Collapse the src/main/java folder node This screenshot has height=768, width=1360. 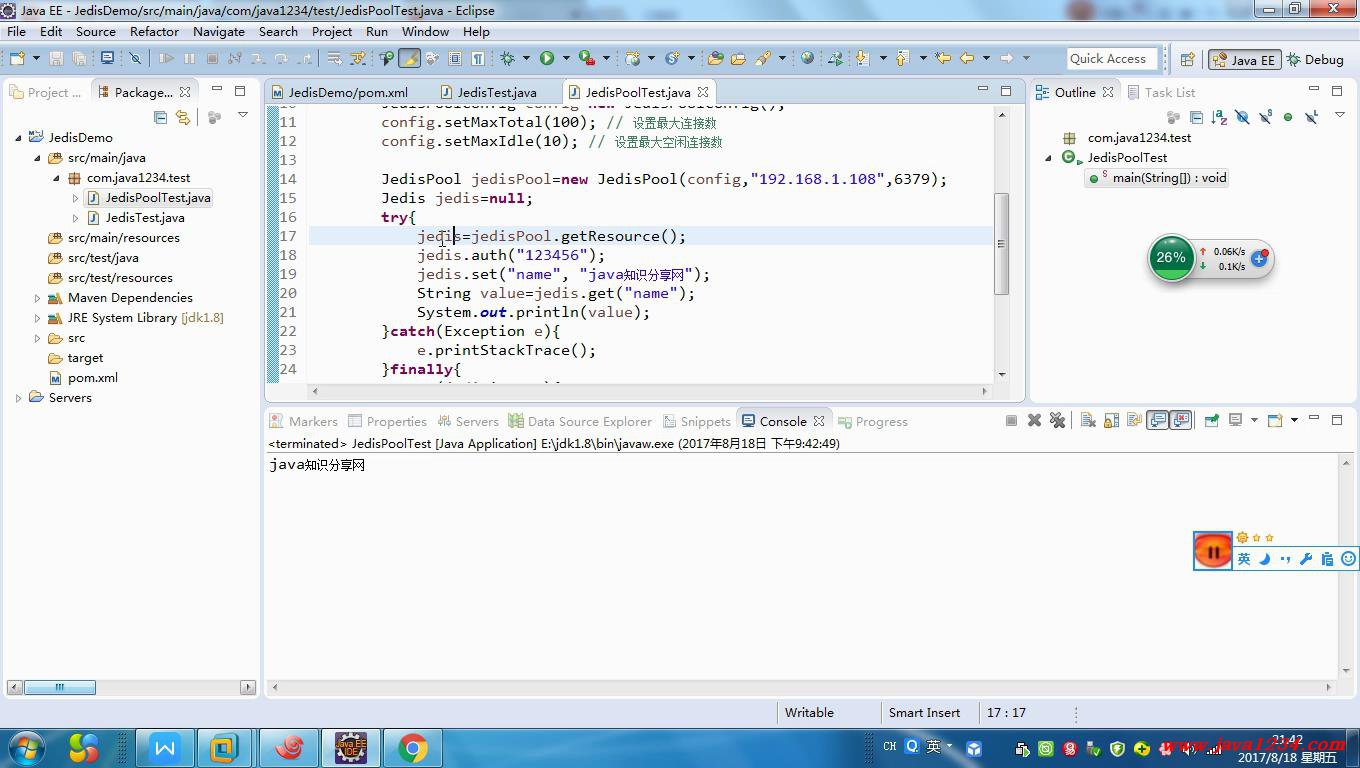point(37,158)
